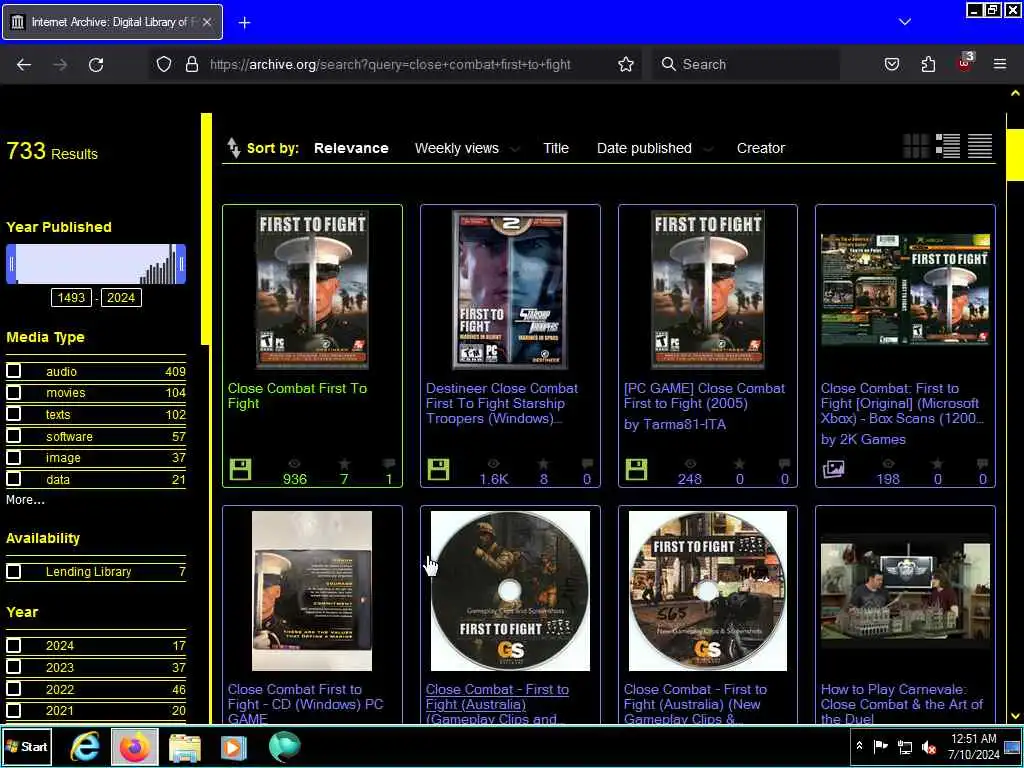Expand More... media type options
Image resolution: width=1024 pixels, height=768 pixels.
click(x=25, y=500)
